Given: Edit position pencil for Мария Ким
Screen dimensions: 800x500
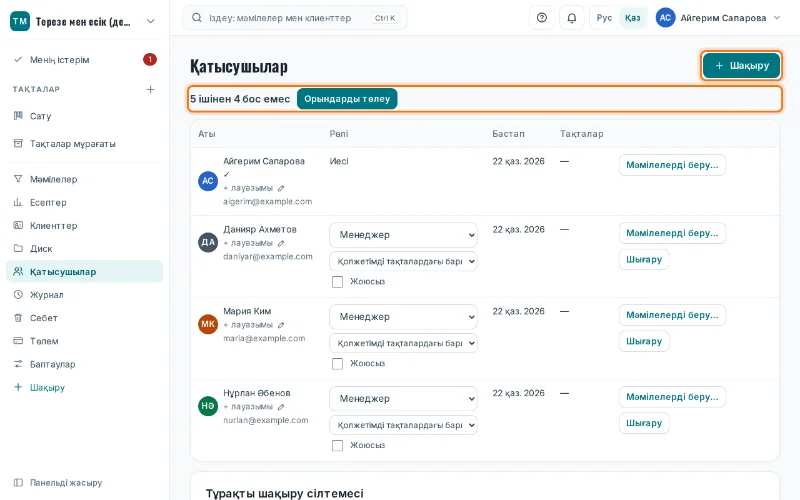Looking at the screenshot, I should point(281,325).
